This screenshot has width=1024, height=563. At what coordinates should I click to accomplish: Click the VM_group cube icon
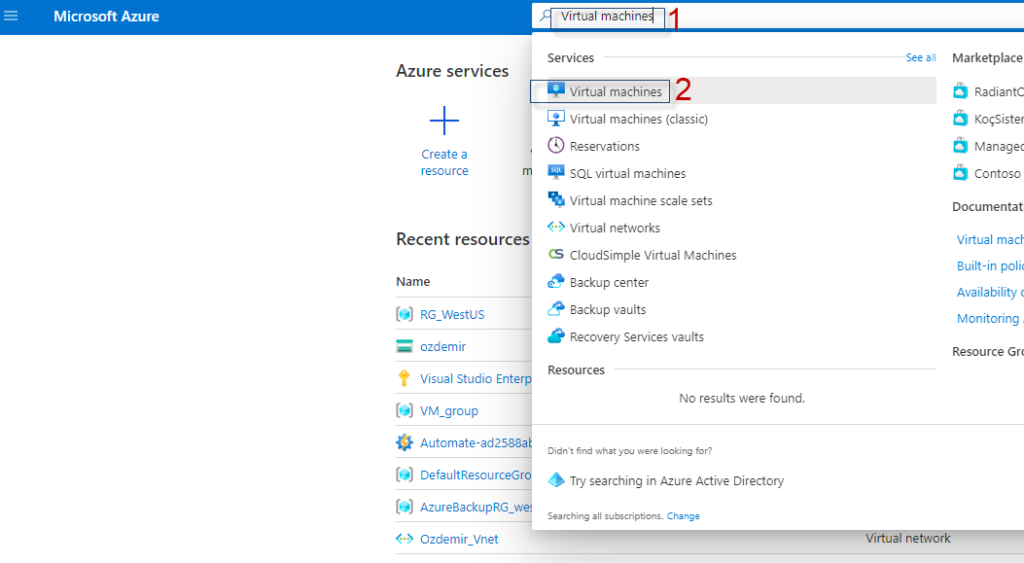coord(404,410)
